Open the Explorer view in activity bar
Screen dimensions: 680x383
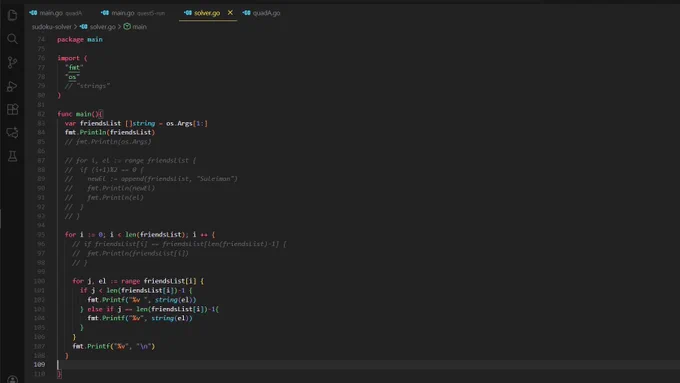(12, 15)
